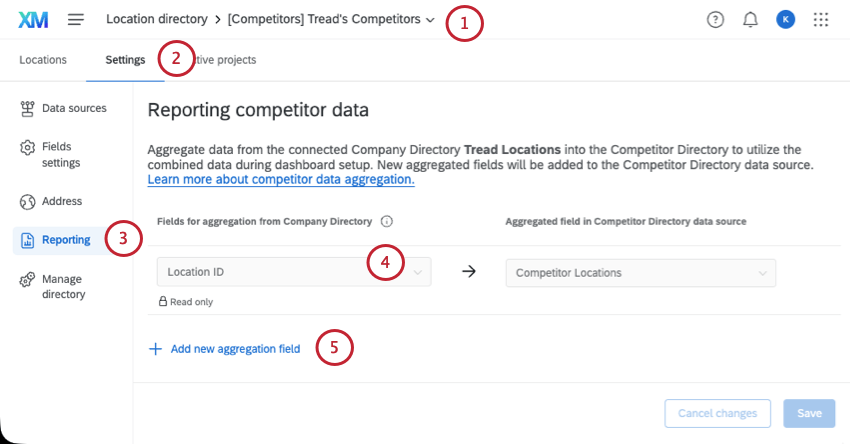The height and width of the screenshot is (444, 850).
Task: Open Data sources in sidebar
Action: coord(73,107)
